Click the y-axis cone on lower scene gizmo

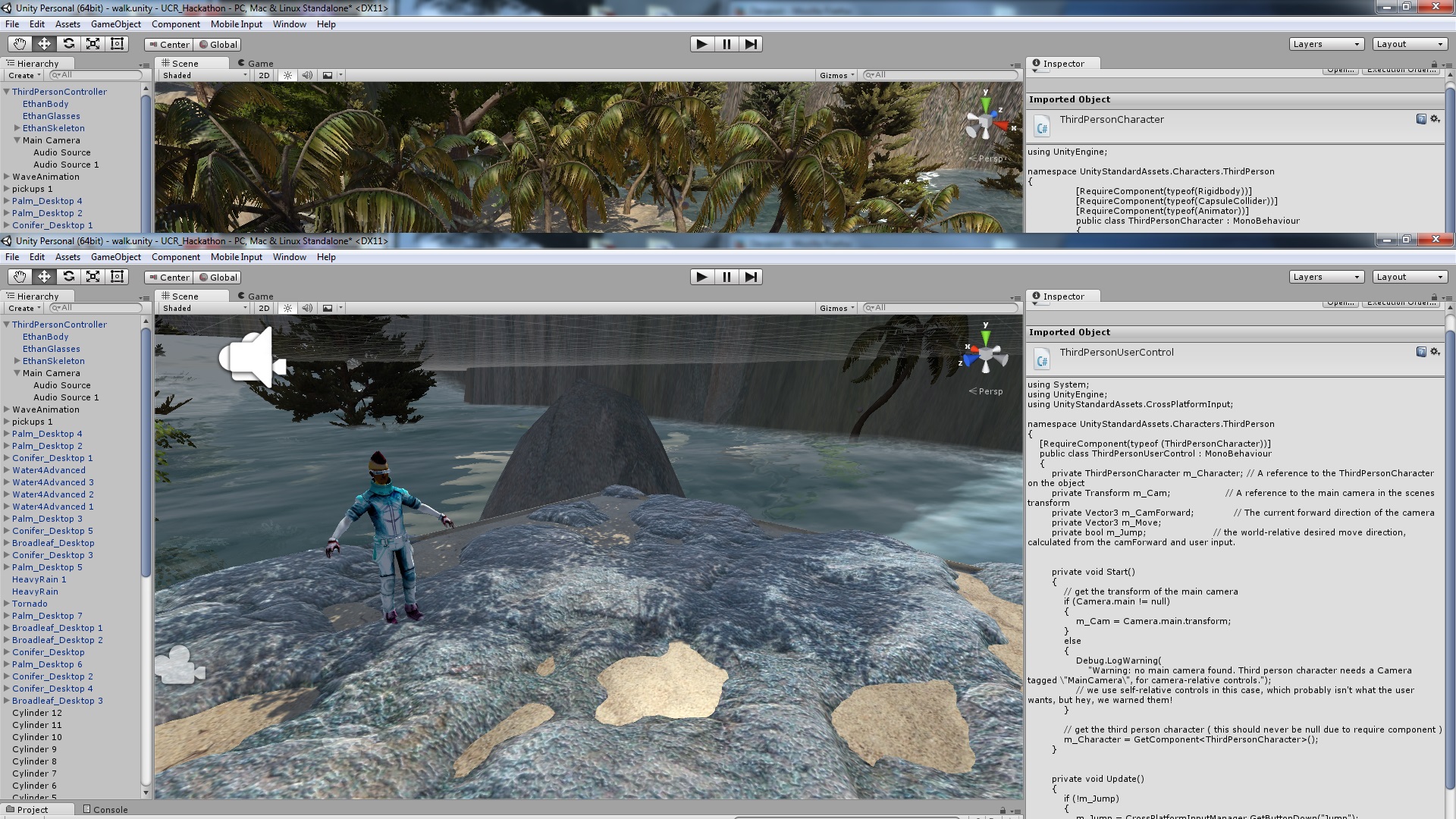tap(985, 336)
